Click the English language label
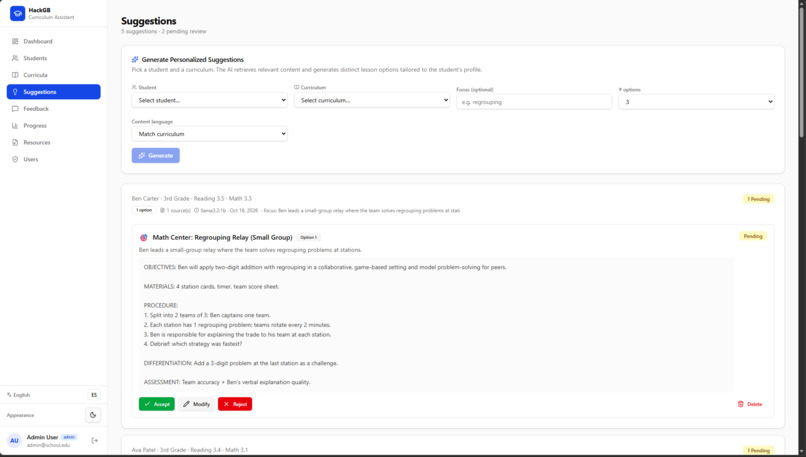The width and height of the screenshot is (806, 457). (22, 395)
